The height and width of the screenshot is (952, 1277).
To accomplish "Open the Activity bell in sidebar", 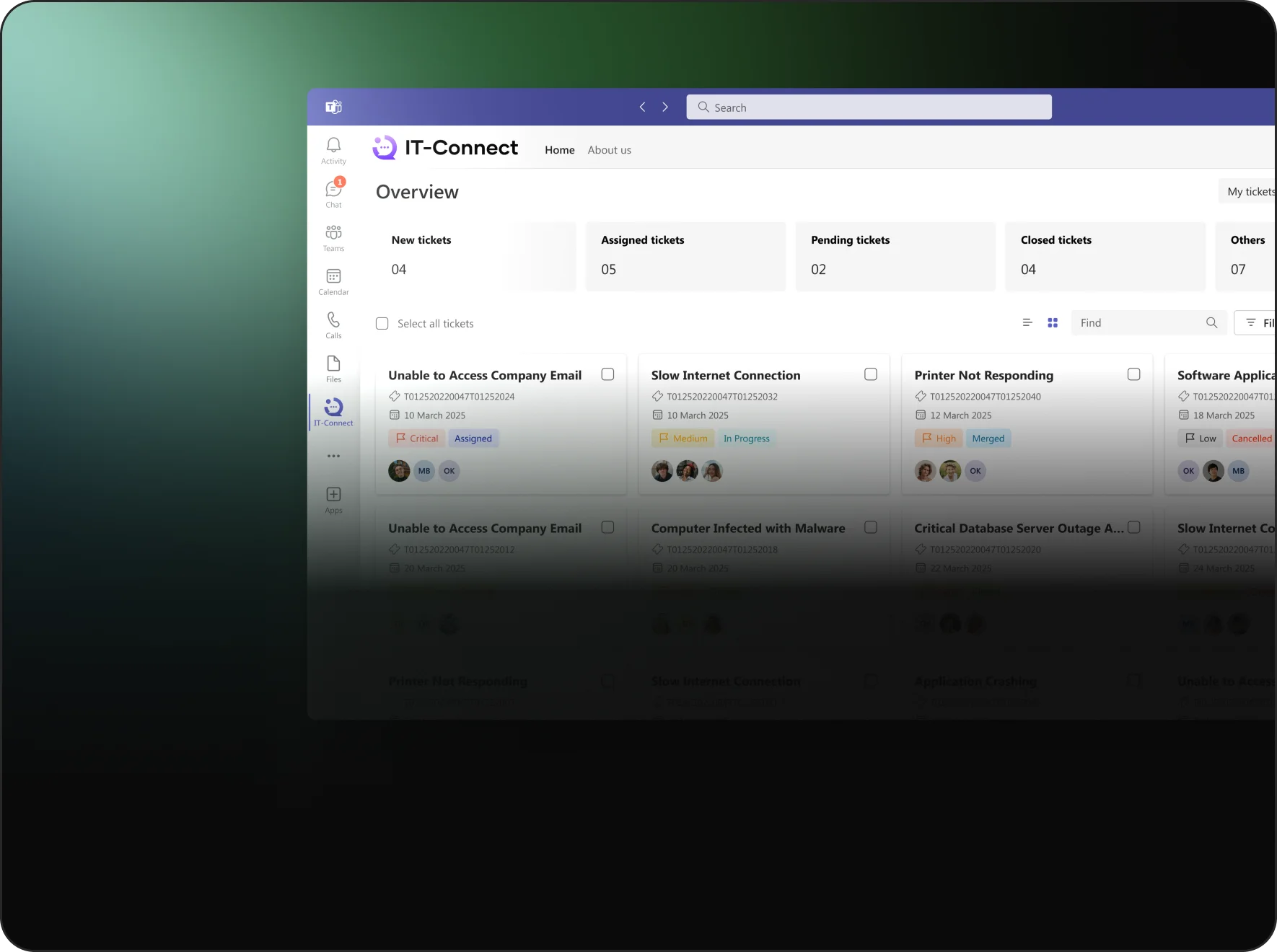I will coord(333,150).
